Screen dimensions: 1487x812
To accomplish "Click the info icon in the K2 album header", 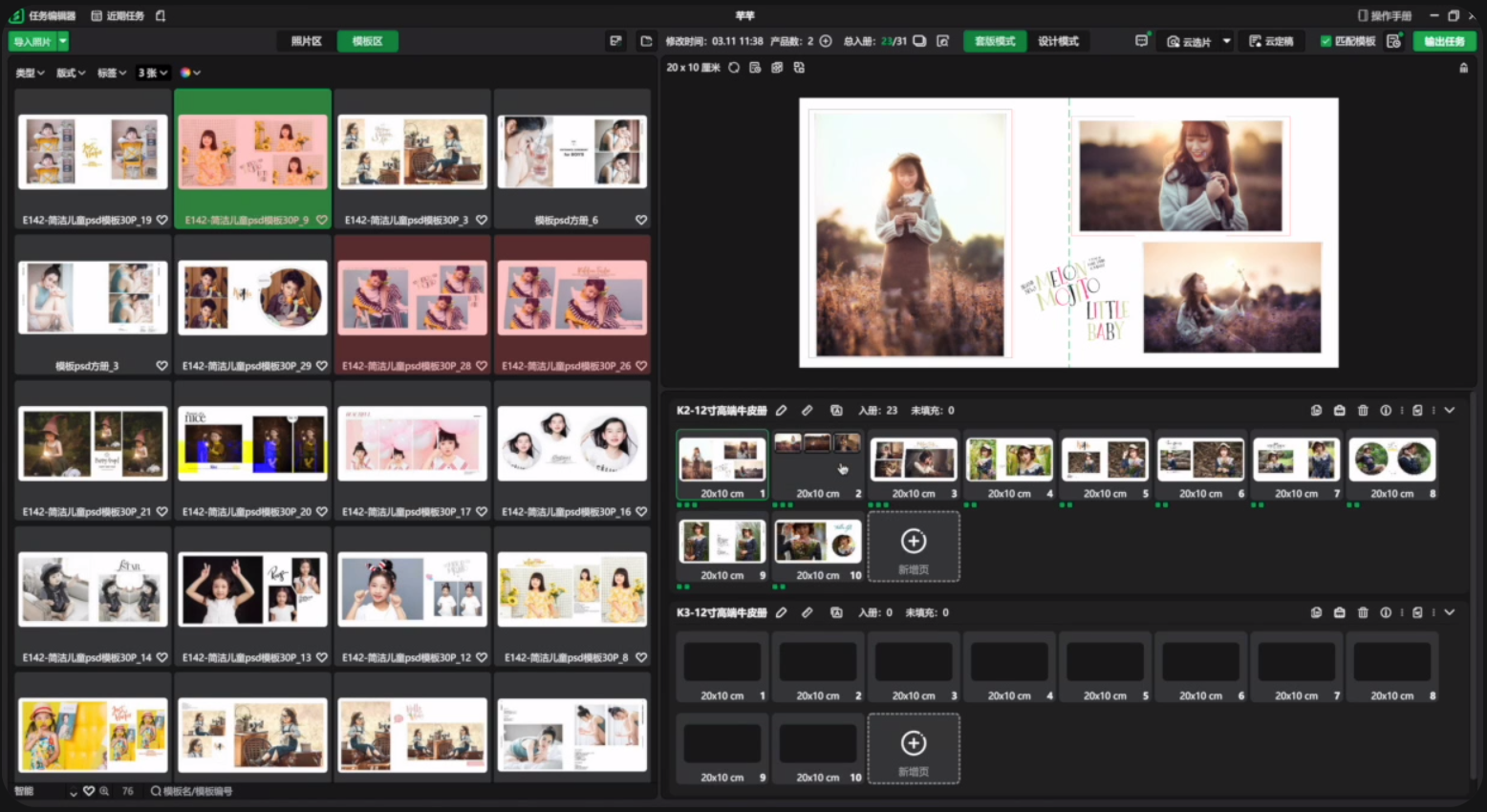I will pos(1386,410).
